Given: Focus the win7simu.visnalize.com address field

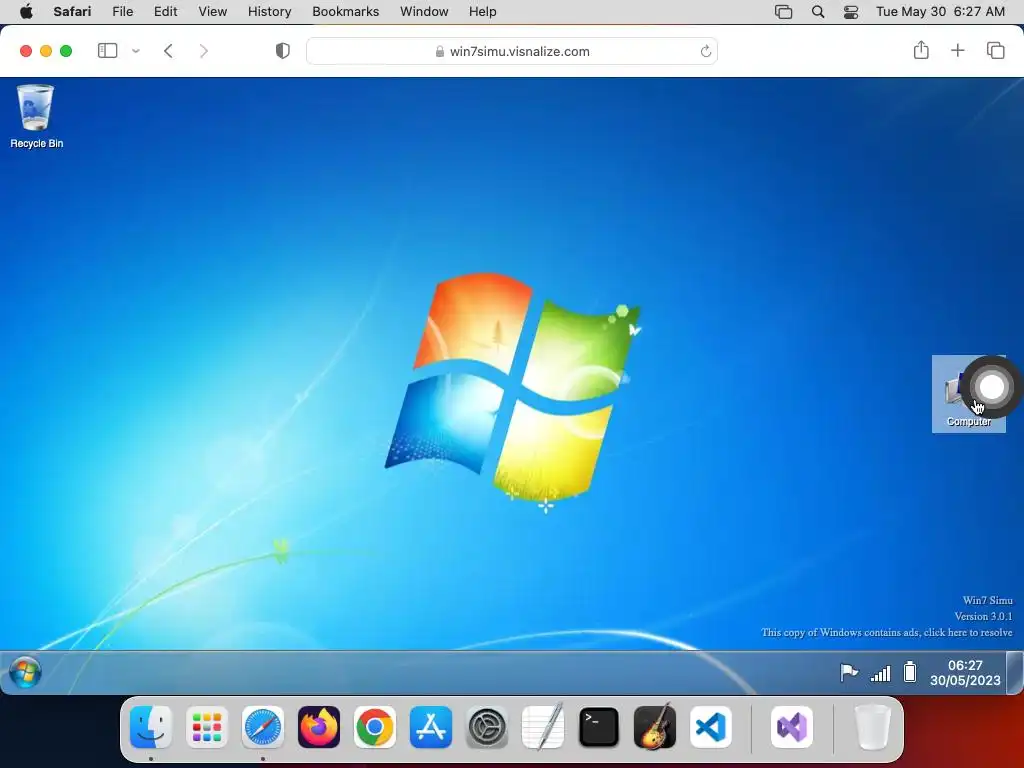Looking at the screenshot, I should (512, 51).
